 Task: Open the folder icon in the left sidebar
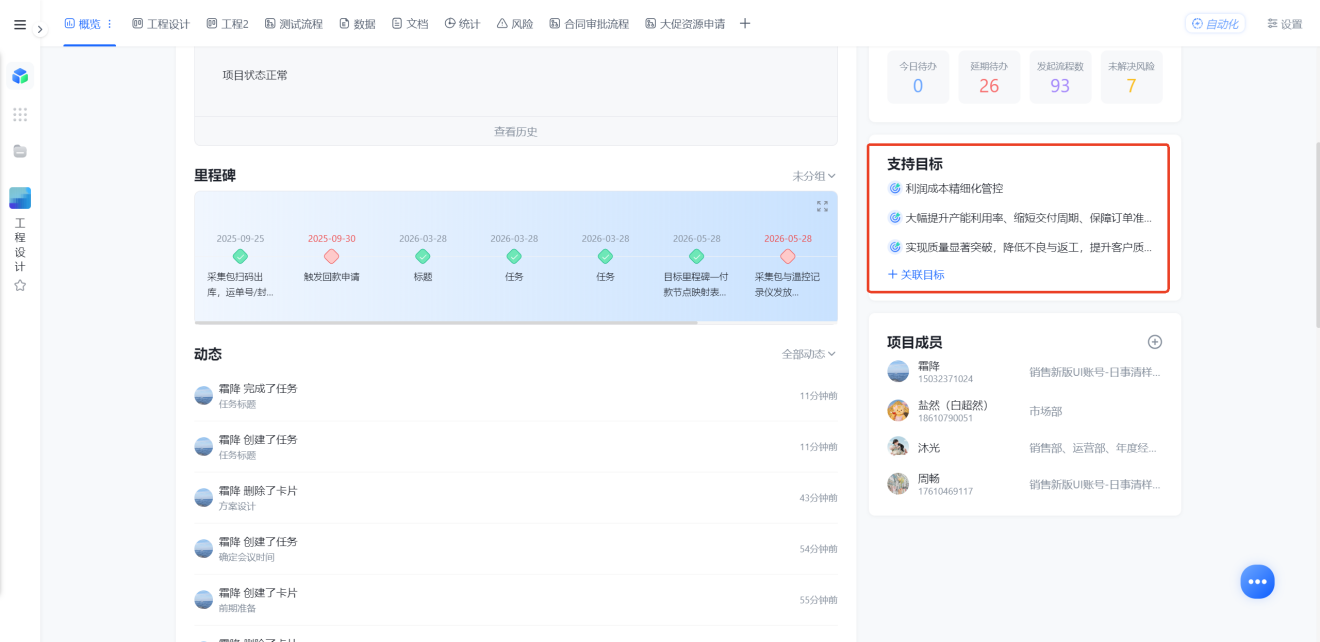point(20,151)
